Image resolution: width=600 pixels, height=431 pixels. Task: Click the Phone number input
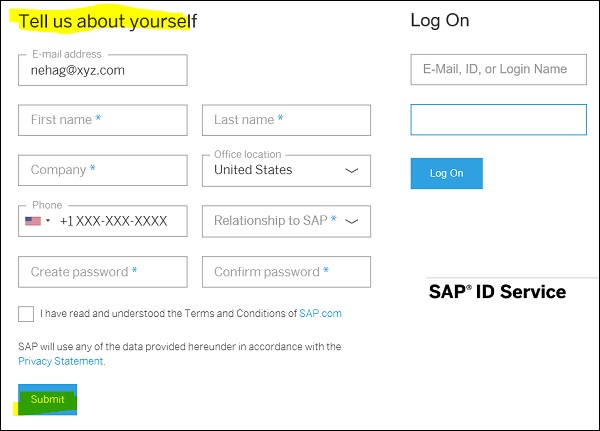pos(118,221)
